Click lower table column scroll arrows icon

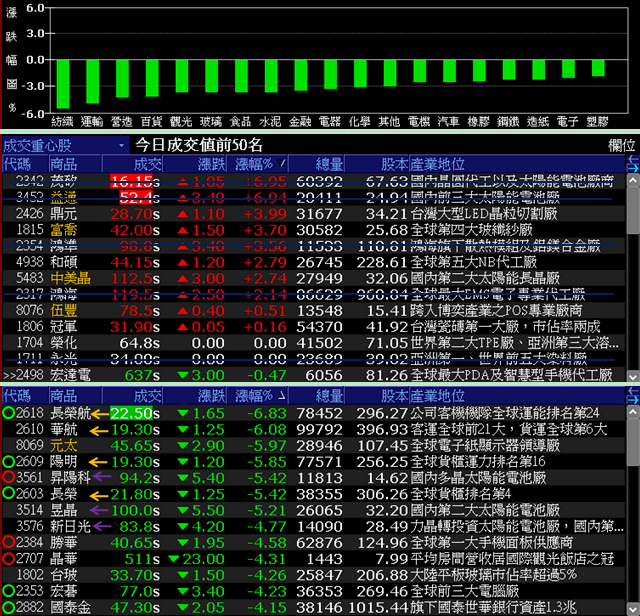click(633, 395)
